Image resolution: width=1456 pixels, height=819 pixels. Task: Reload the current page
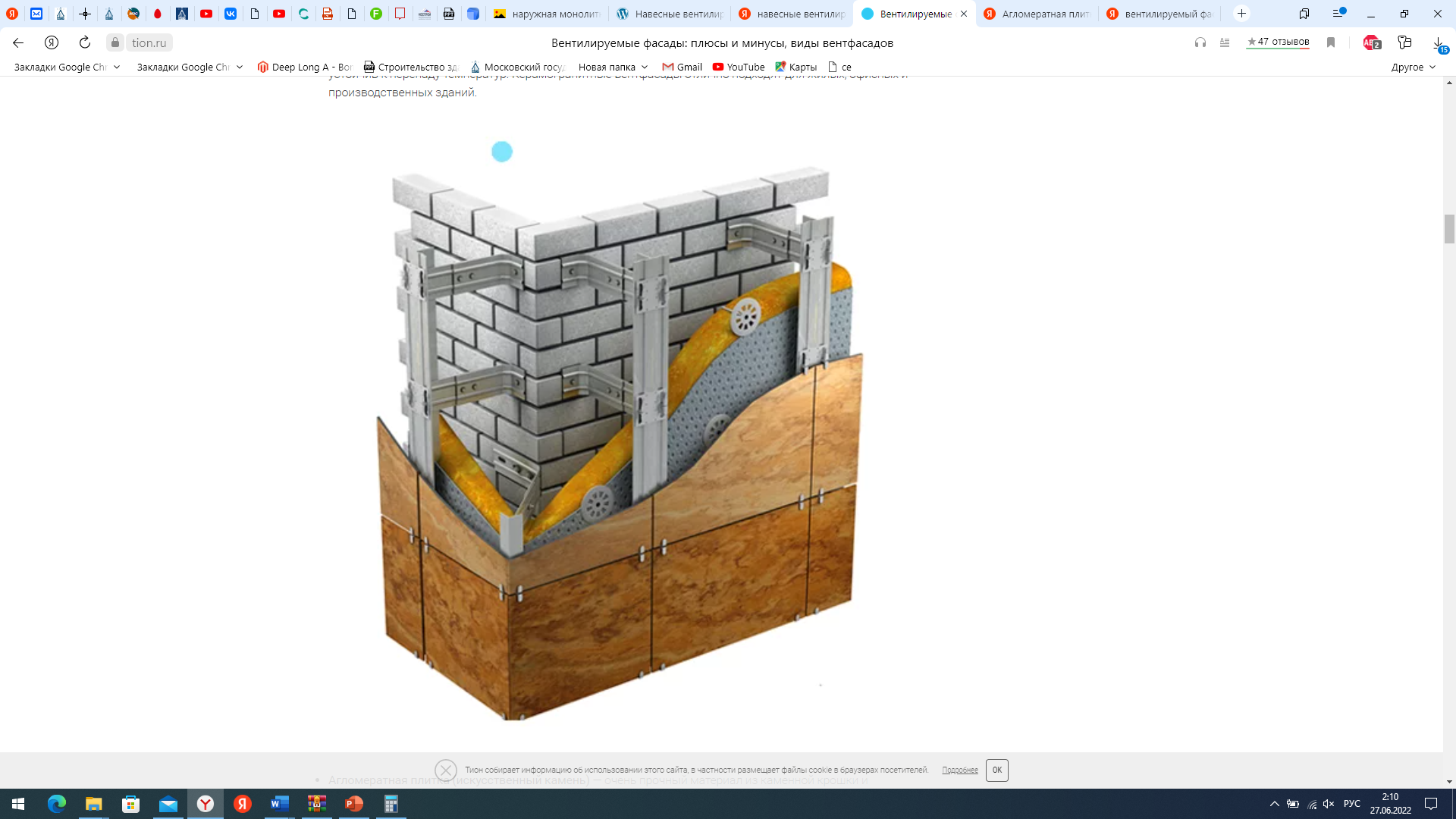pyautogui.click(x=85, y=42)
